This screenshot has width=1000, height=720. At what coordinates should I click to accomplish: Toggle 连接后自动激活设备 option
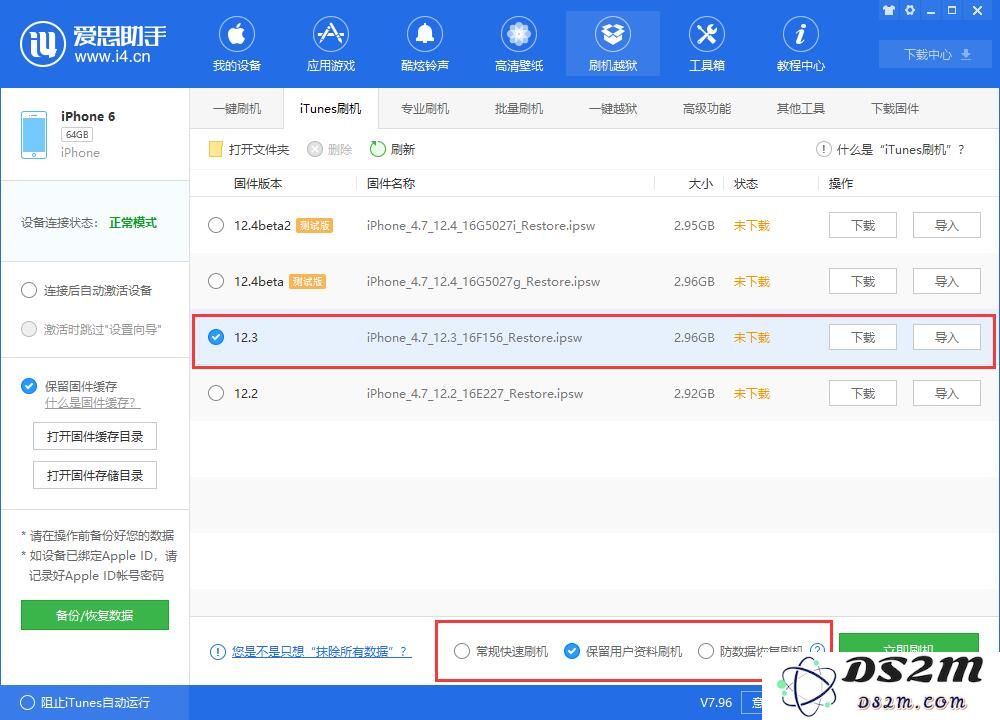tap(29, 291)
